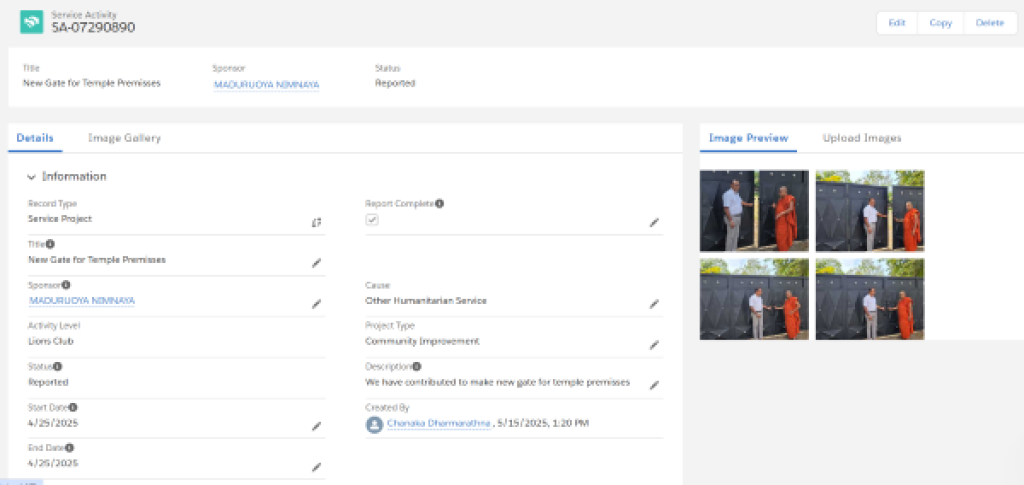Click the Other Humanitarian Service cause value
1024x485 pixels.
pyautogui.click(x=426, y=300)
